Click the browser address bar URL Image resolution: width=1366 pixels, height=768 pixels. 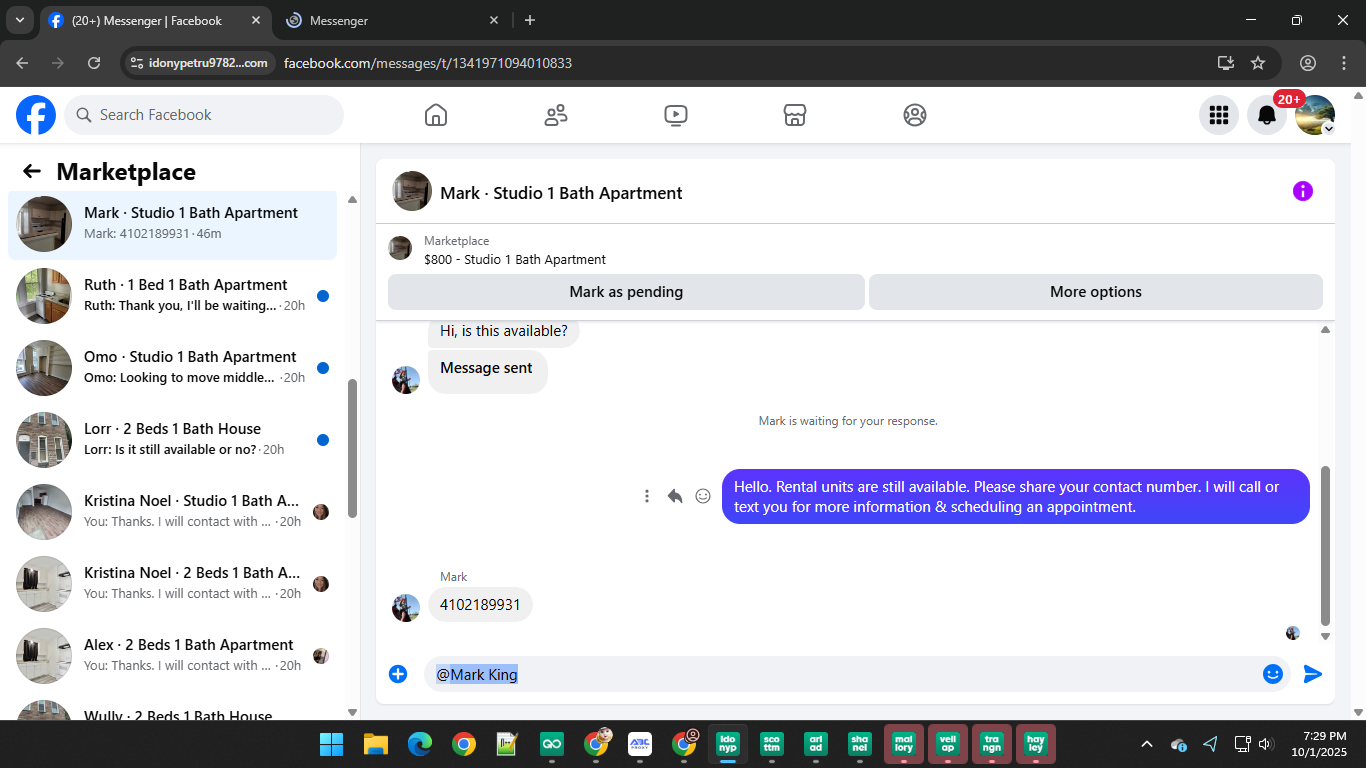coord(428,63)
